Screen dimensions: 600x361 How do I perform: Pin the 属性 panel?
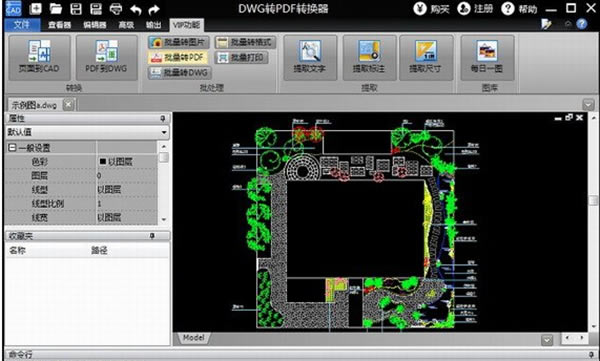[x=163, y=118]
